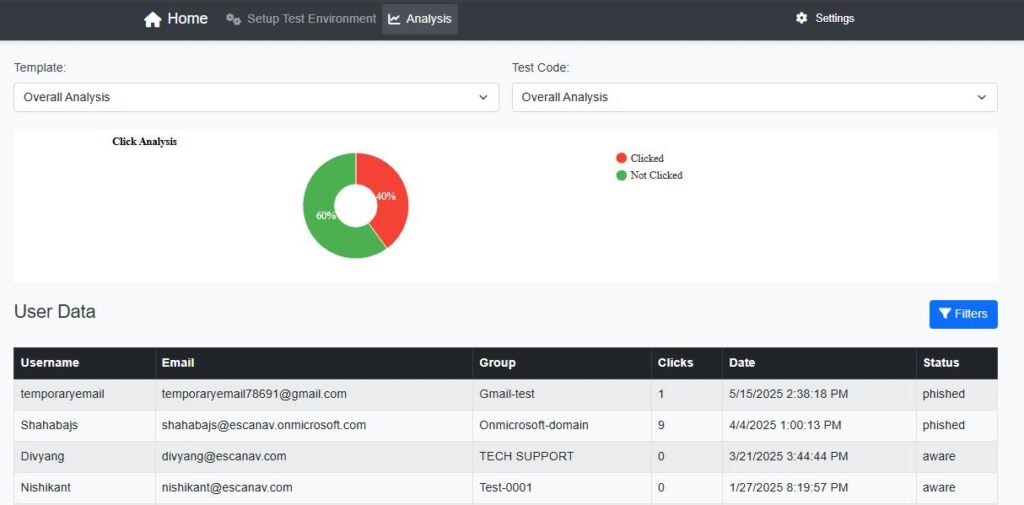Viewport: 1024px width, 505px height.
Task: Expand the Template dropdown chevron arrow
Action: [x=483, y=97]
